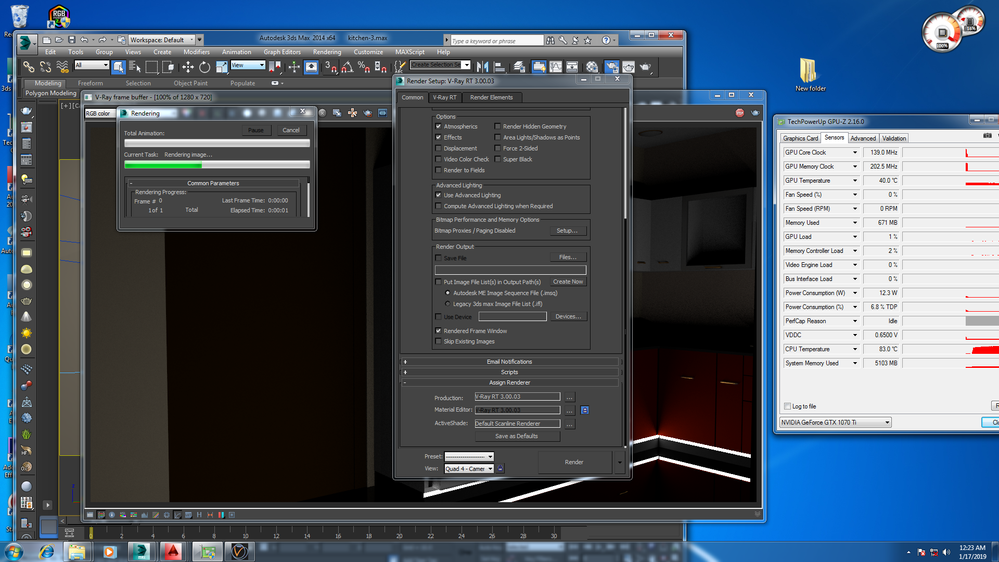Click the Select and Link tool
This screenshot has height=562, width=999.
pyautogui.click(x=29, y=66)
